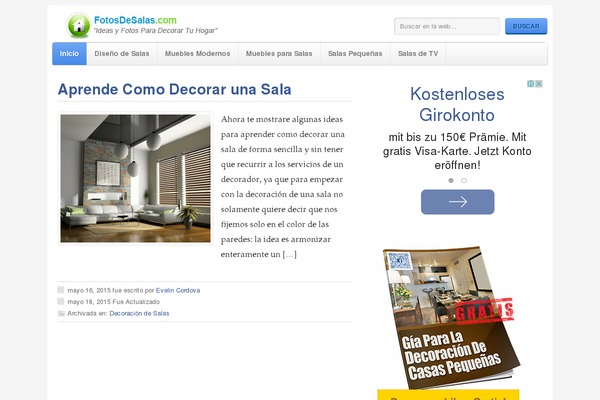Screen dimensions: 600x400
Task: Click the blue arrow button in the ad
Action: pos(458,202)
